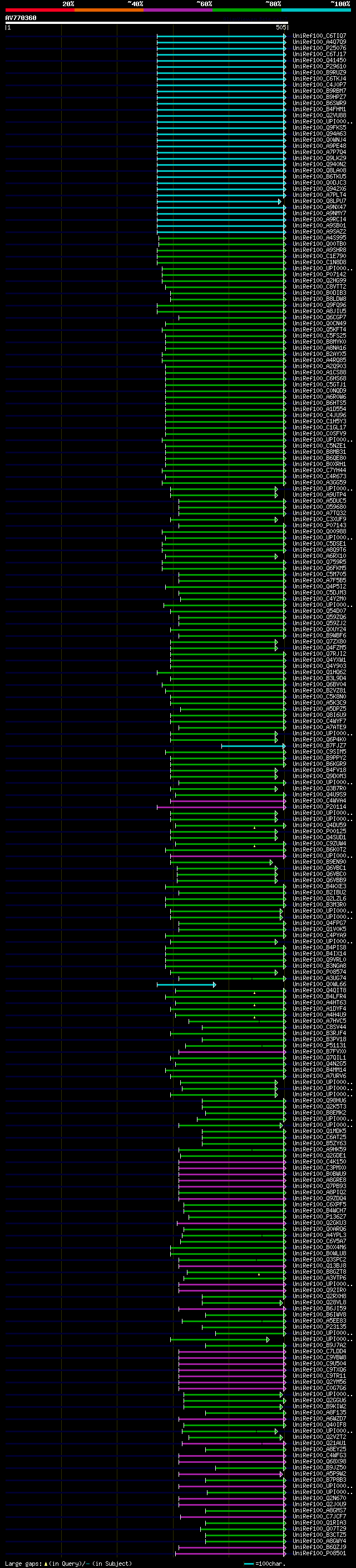Select the UniRef100_B4KXE3 entry
Screen dimensions: 356x1568
(x=319, y=886)
